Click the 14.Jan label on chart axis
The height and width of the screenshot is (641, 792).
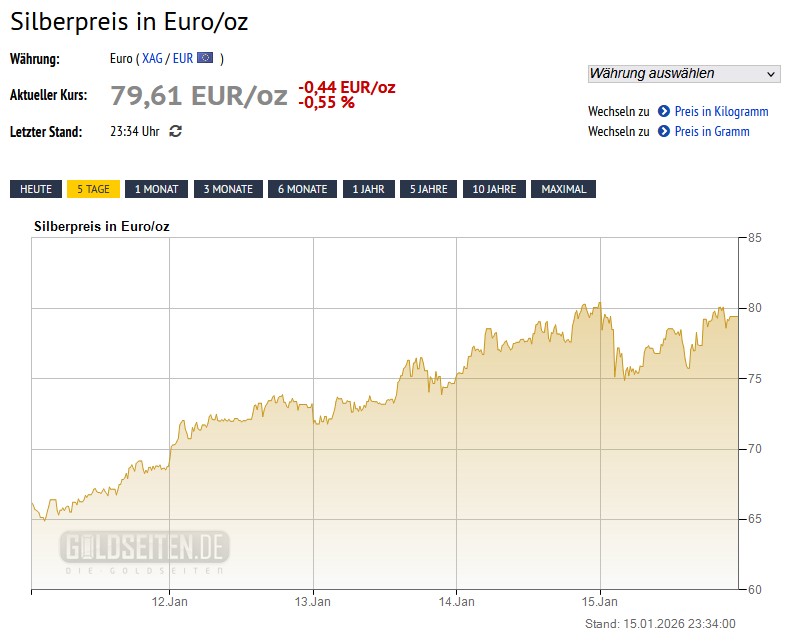click(x=457, y=601)
